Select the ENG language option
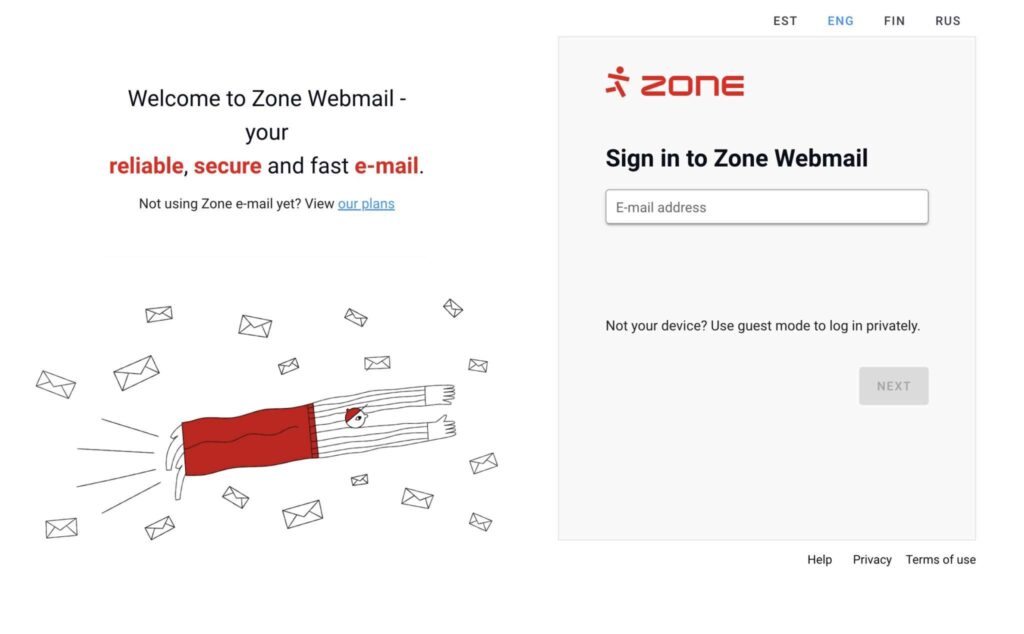This screenshot has width=1024, height=634. click(x=840, y=21)
